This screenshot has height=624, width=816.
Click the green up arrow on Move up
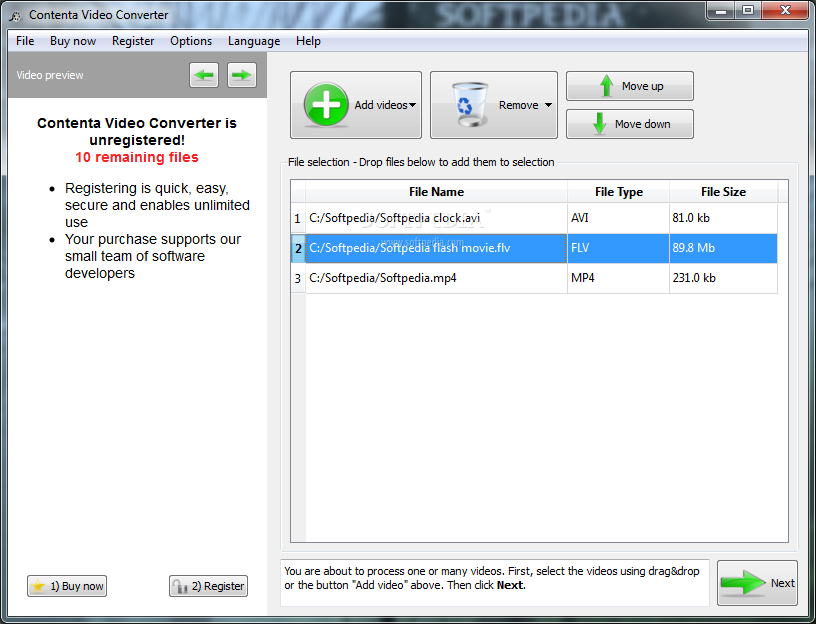tap(606, 86)
